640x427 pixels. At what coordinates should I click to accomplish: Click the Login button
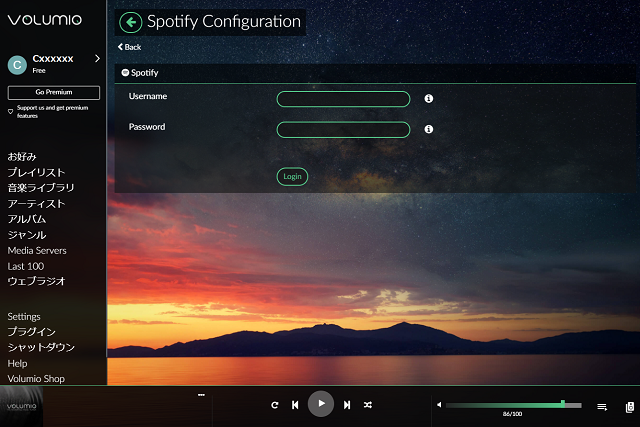click(292, 176)
